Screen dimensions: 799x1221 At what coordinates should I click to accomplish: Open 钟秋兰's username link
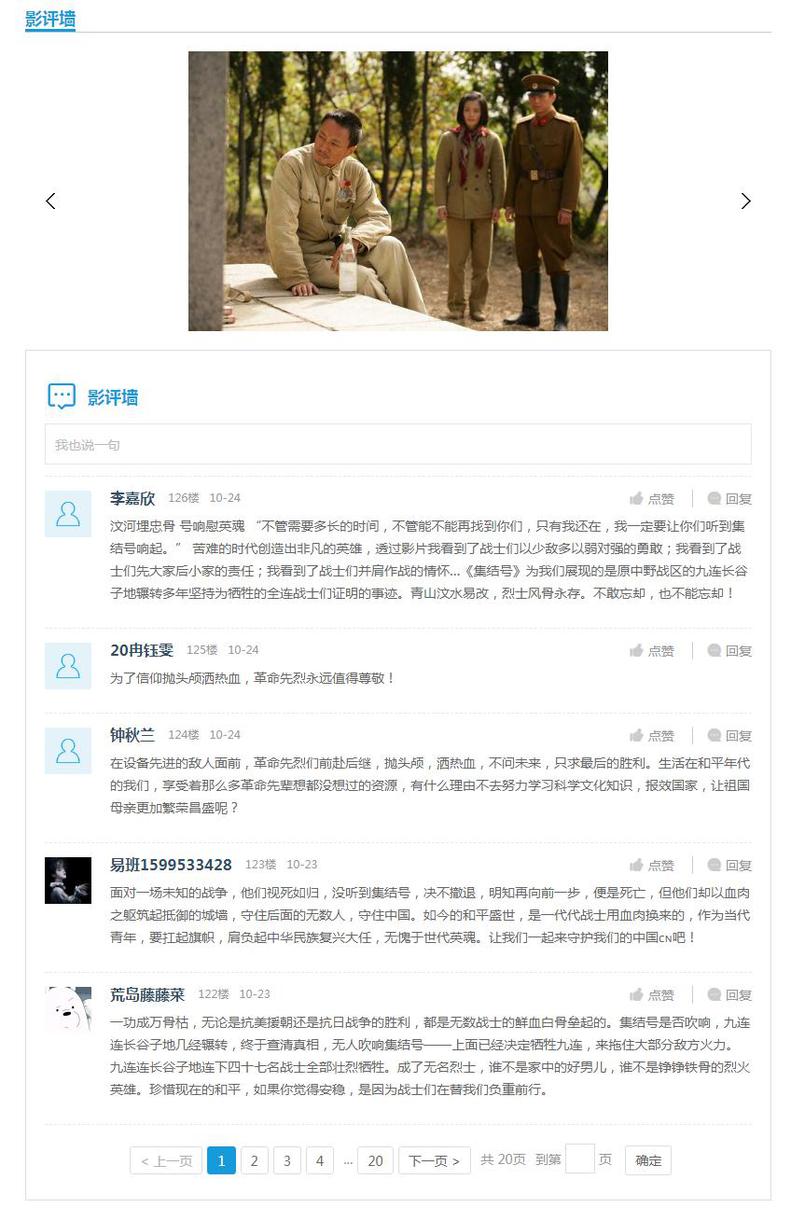[x=132, y=735]
